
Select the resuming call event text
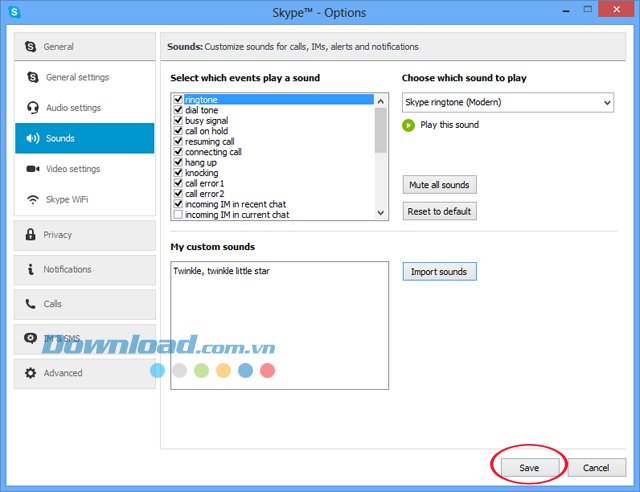[x=210, y=142]
